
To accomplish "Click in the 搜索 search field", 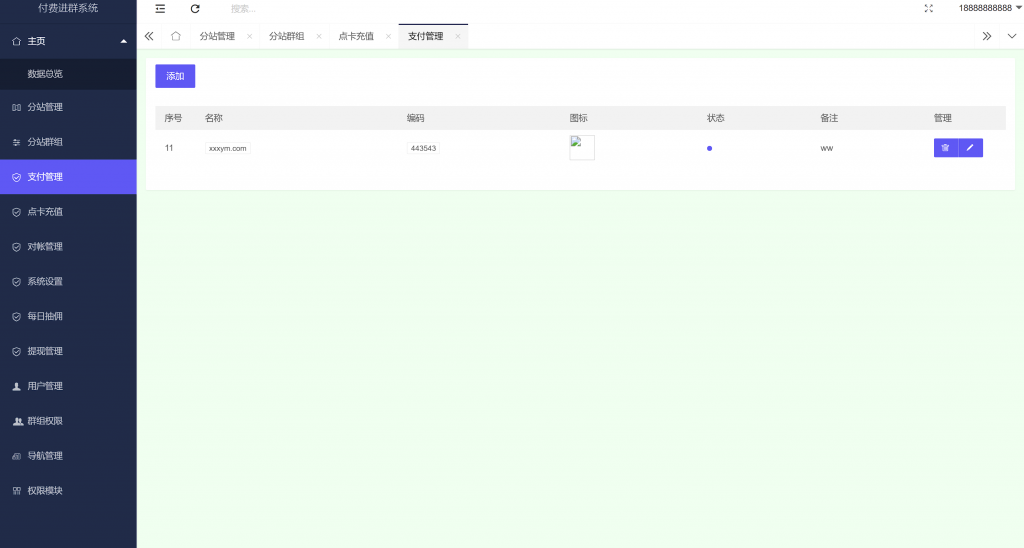I will point(243,9).
